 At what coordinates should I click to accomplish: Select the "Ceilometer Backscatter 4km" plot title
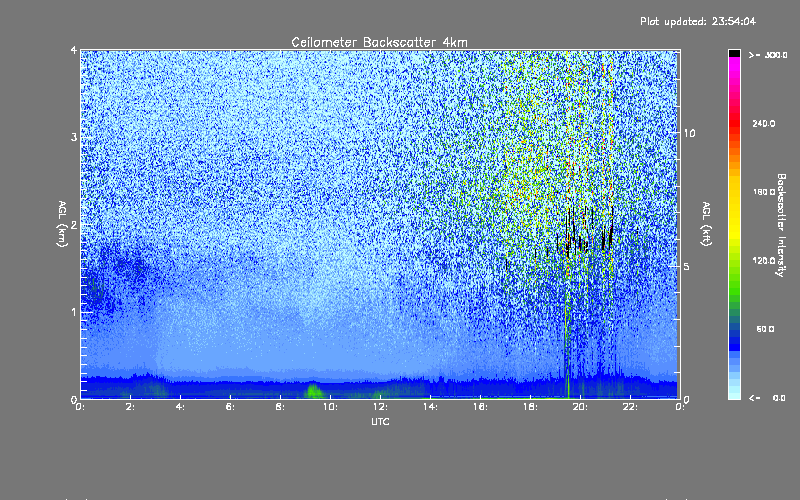(379, 42)
